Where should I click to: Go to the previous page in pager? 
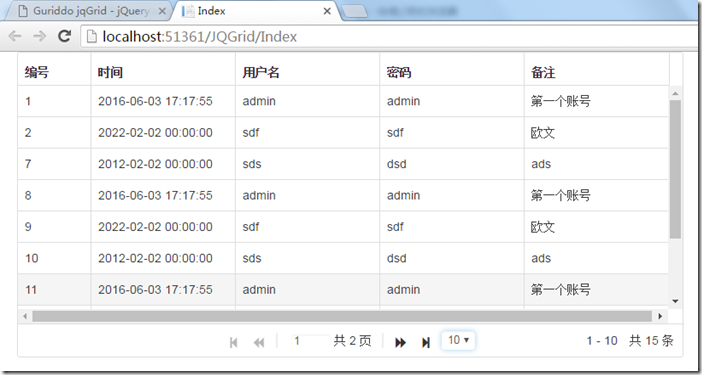259,342
